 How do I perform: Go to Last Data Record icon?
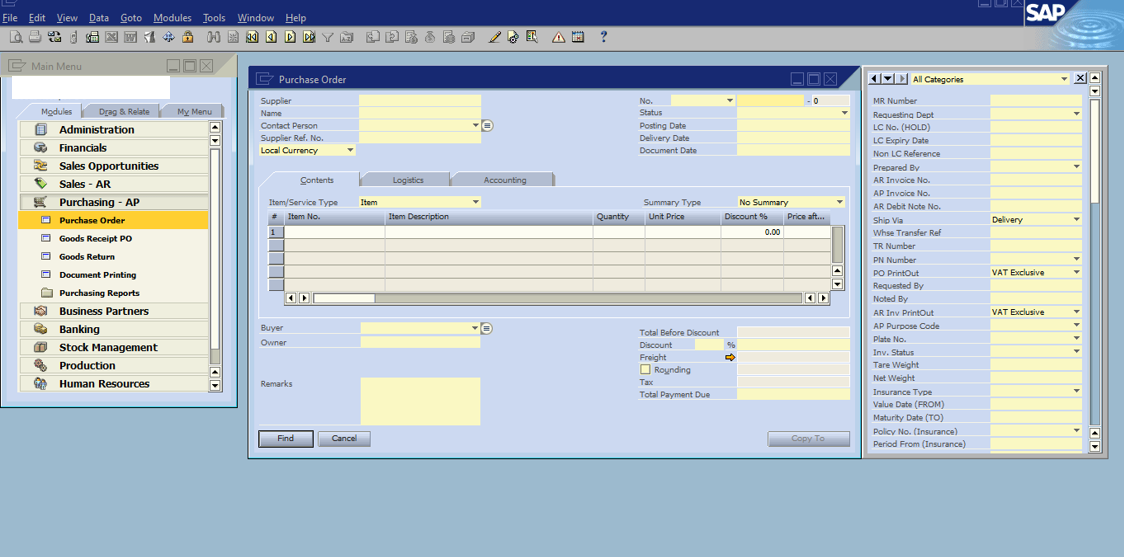(x=310, y=37)
